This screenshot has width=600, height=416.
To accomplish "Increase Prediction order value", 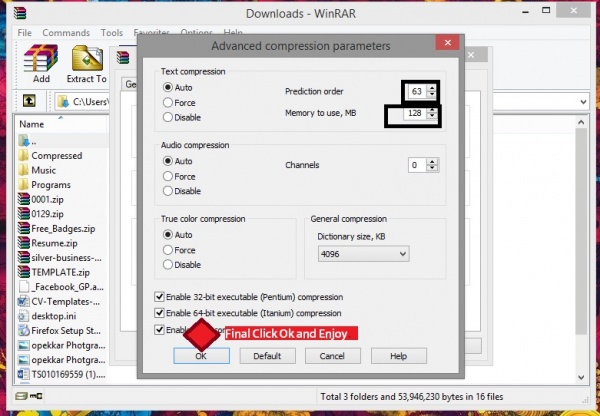I will [x=432, y=88].
